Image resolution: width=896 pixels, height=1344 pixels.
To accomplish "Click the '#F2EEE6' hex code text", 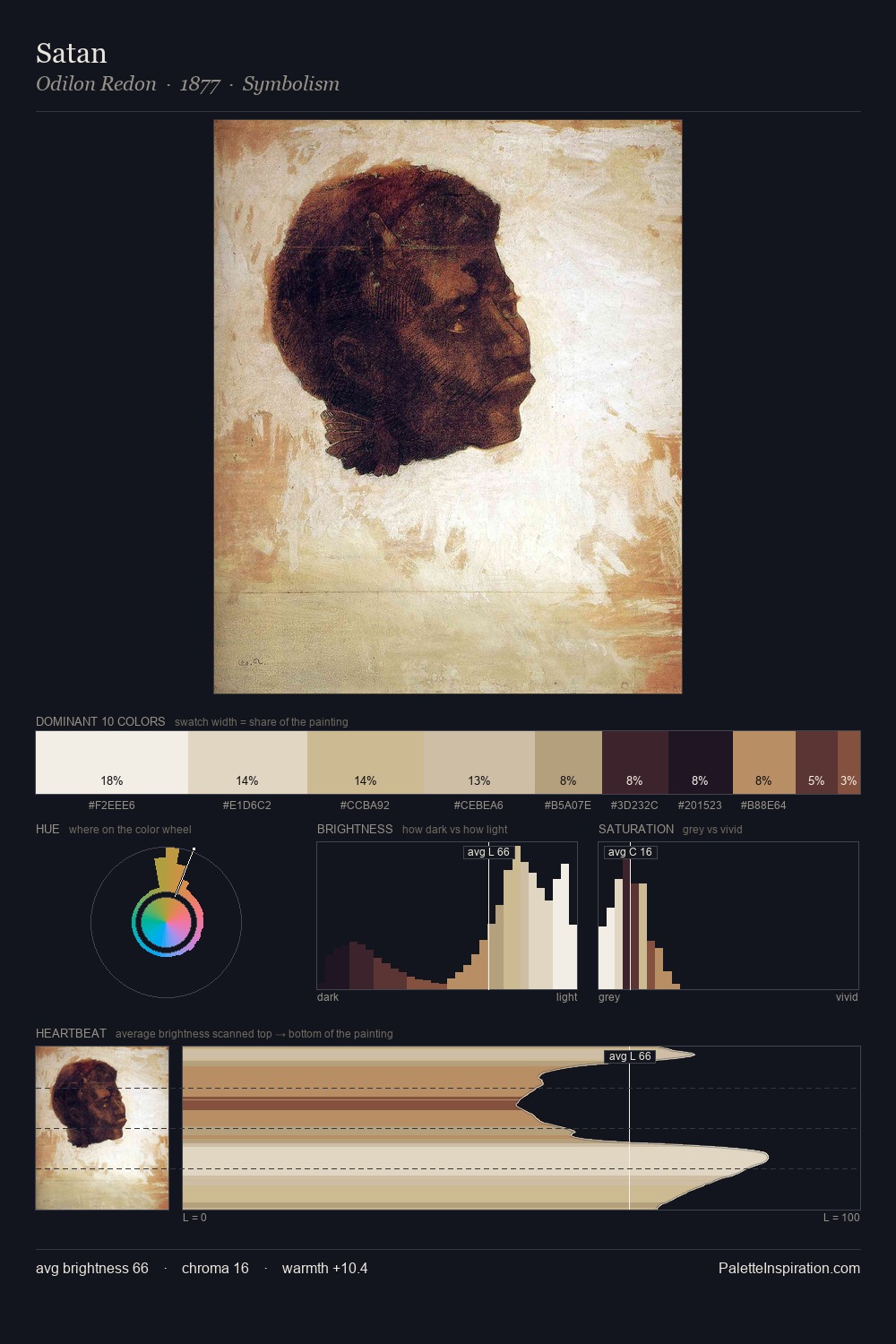I will (x=112, y=806).
